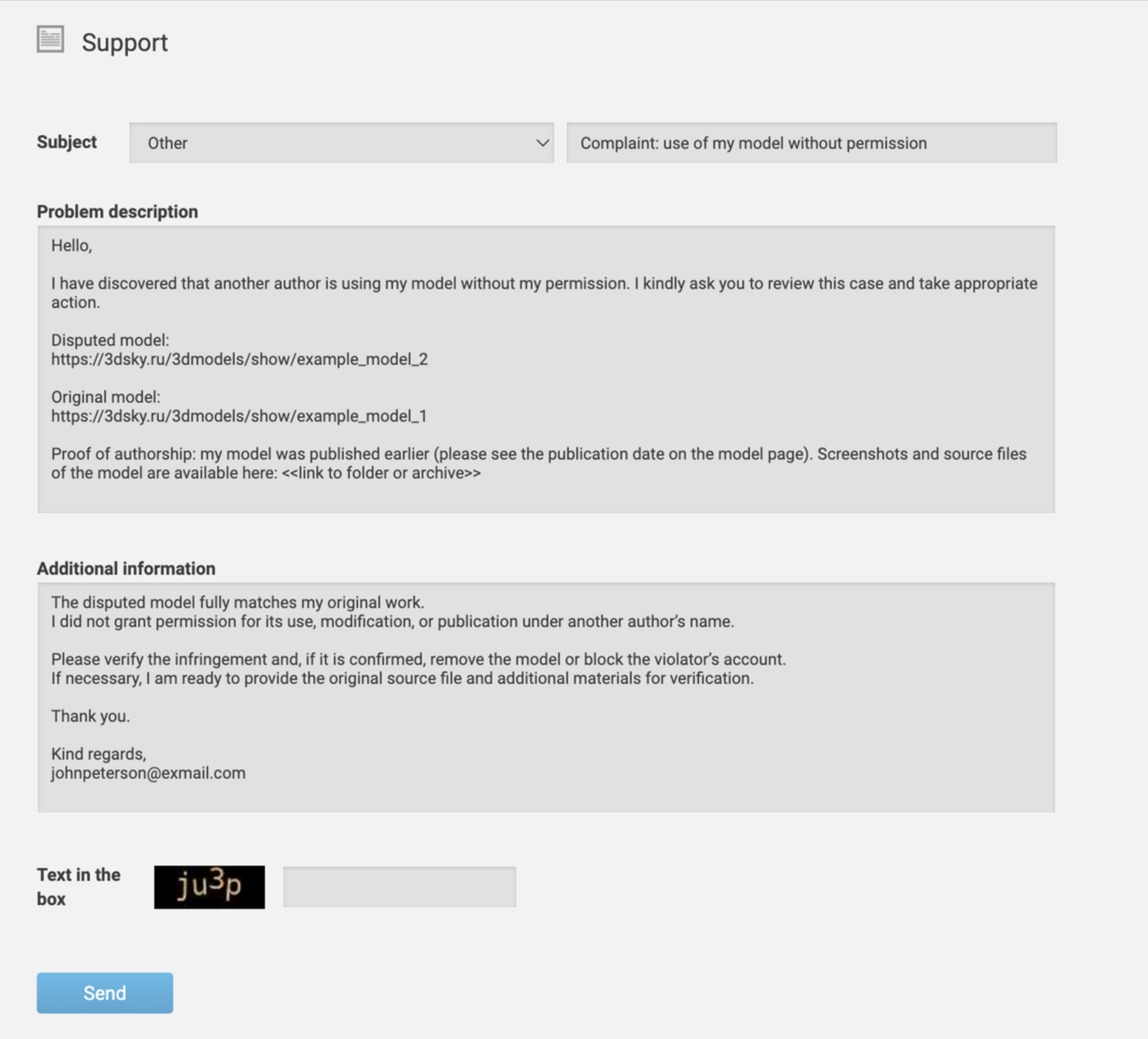Place cursor on the Kind regards line

point(98,754)
